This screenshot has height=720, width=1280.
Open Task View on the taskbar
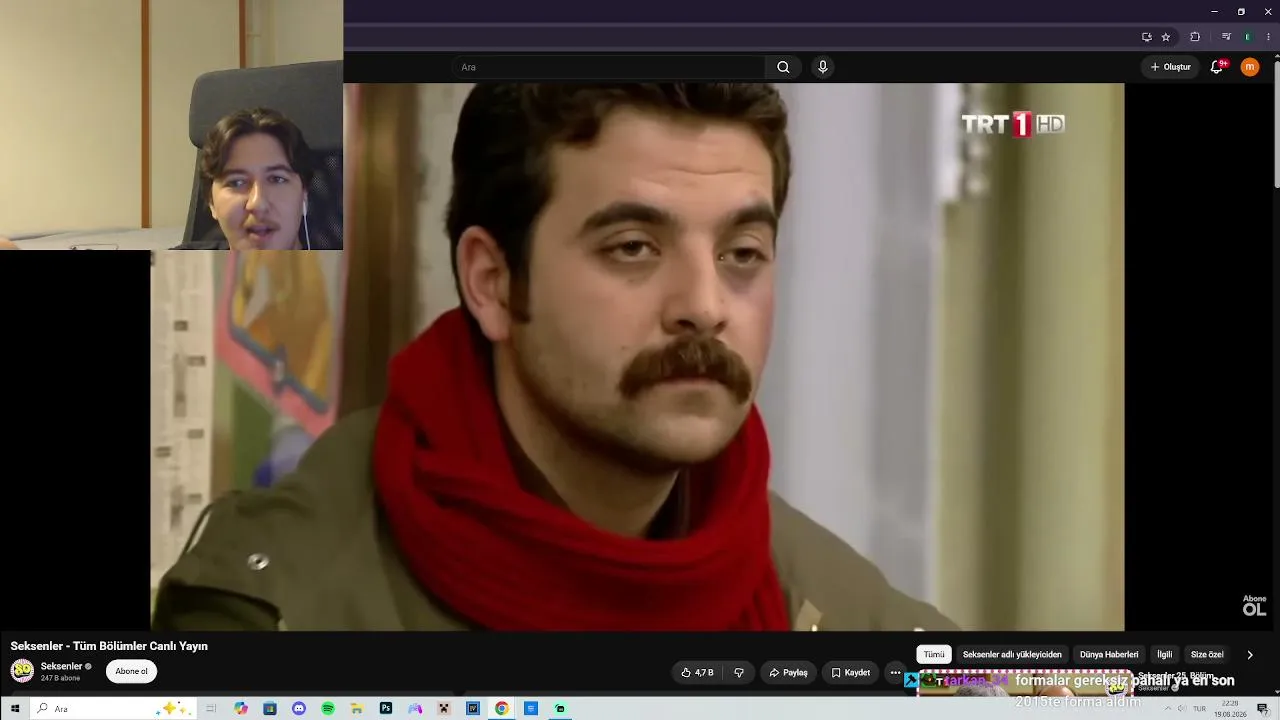(x=211, y=709)
